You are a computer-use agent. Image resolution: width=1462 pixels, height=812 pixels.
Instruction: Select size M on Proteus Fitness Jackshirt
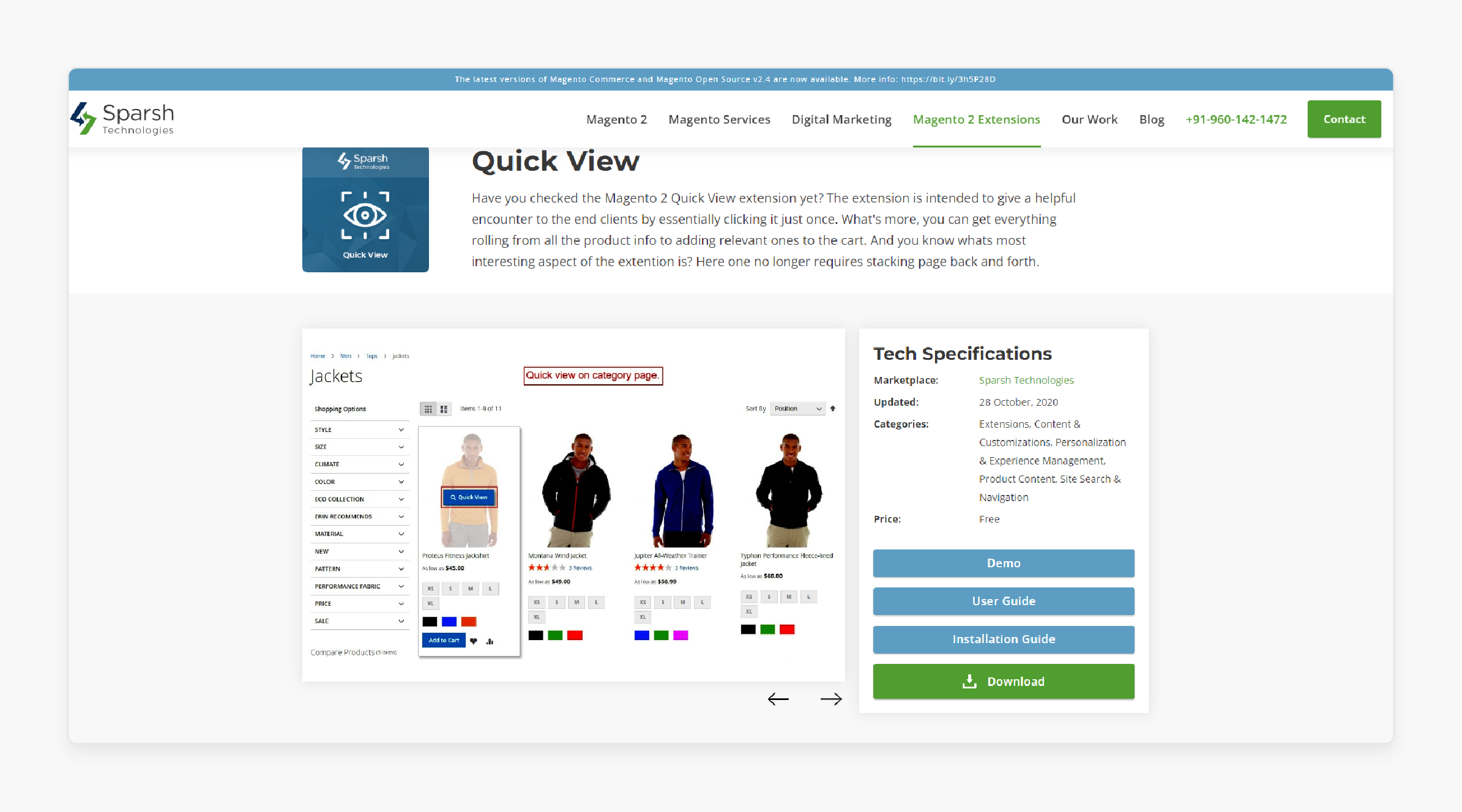(471, 589)
